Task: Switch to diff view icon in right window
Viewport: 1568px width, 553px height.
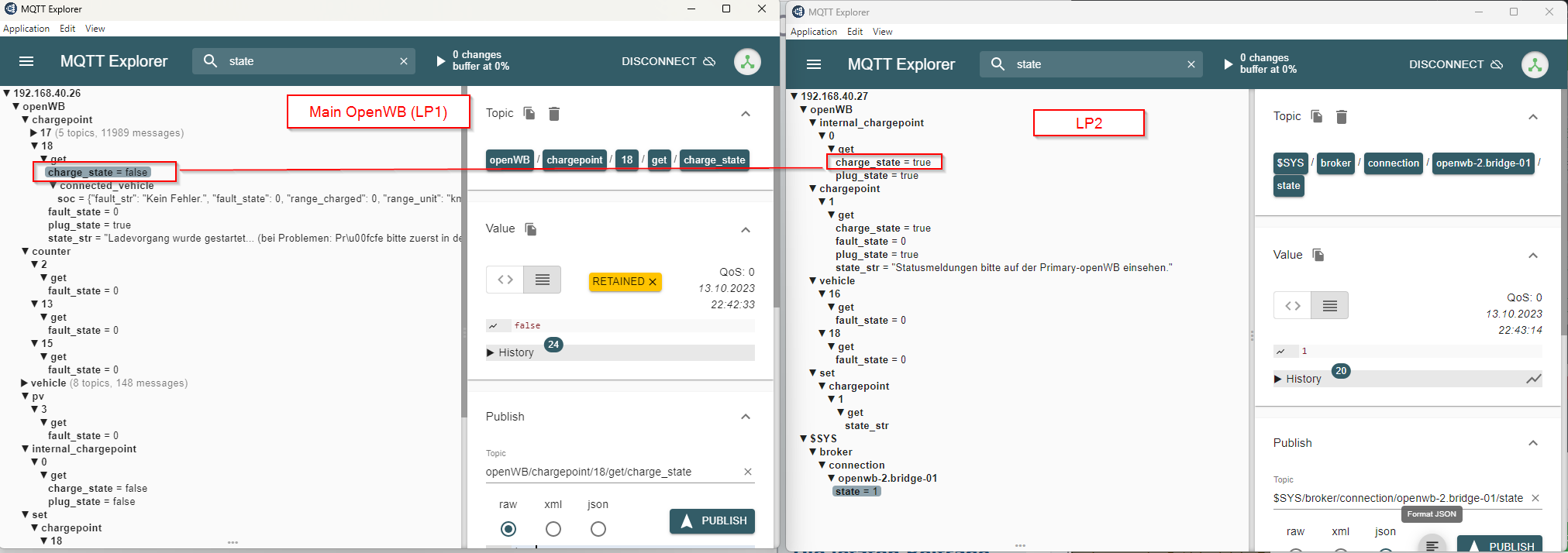Action: tap(1293, 306)
